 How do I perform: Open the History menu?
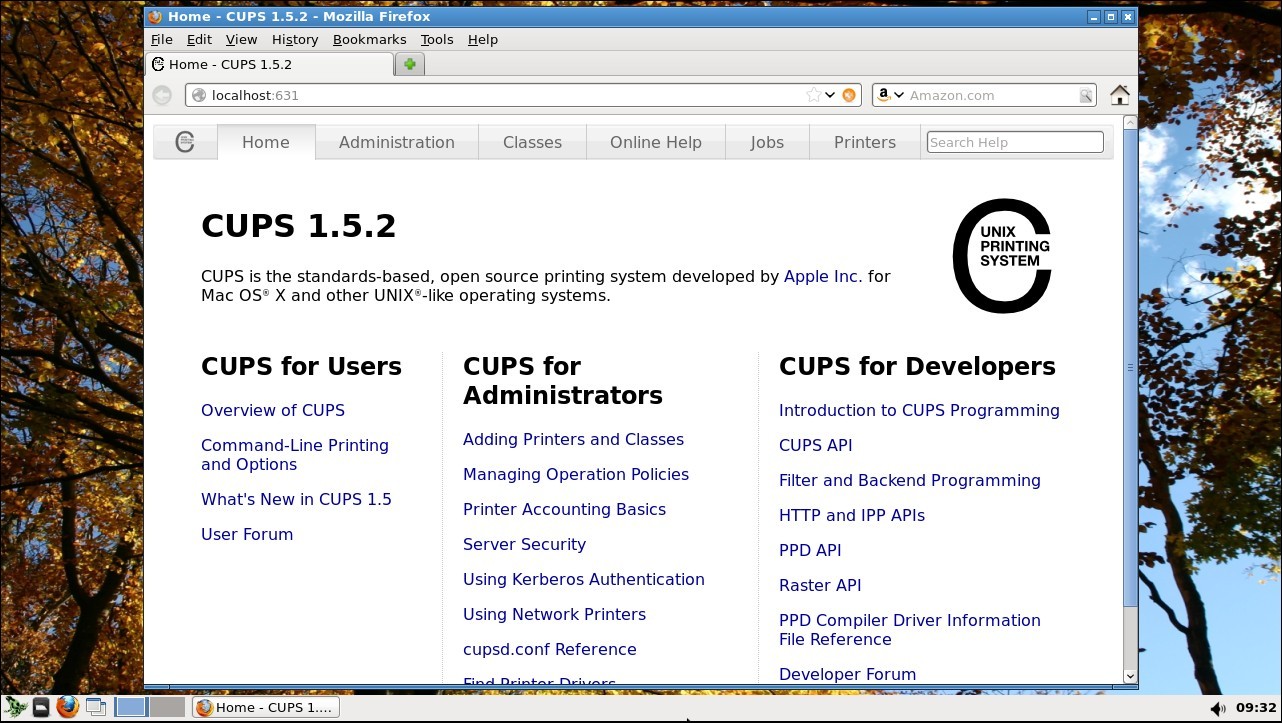pos(295,39)
